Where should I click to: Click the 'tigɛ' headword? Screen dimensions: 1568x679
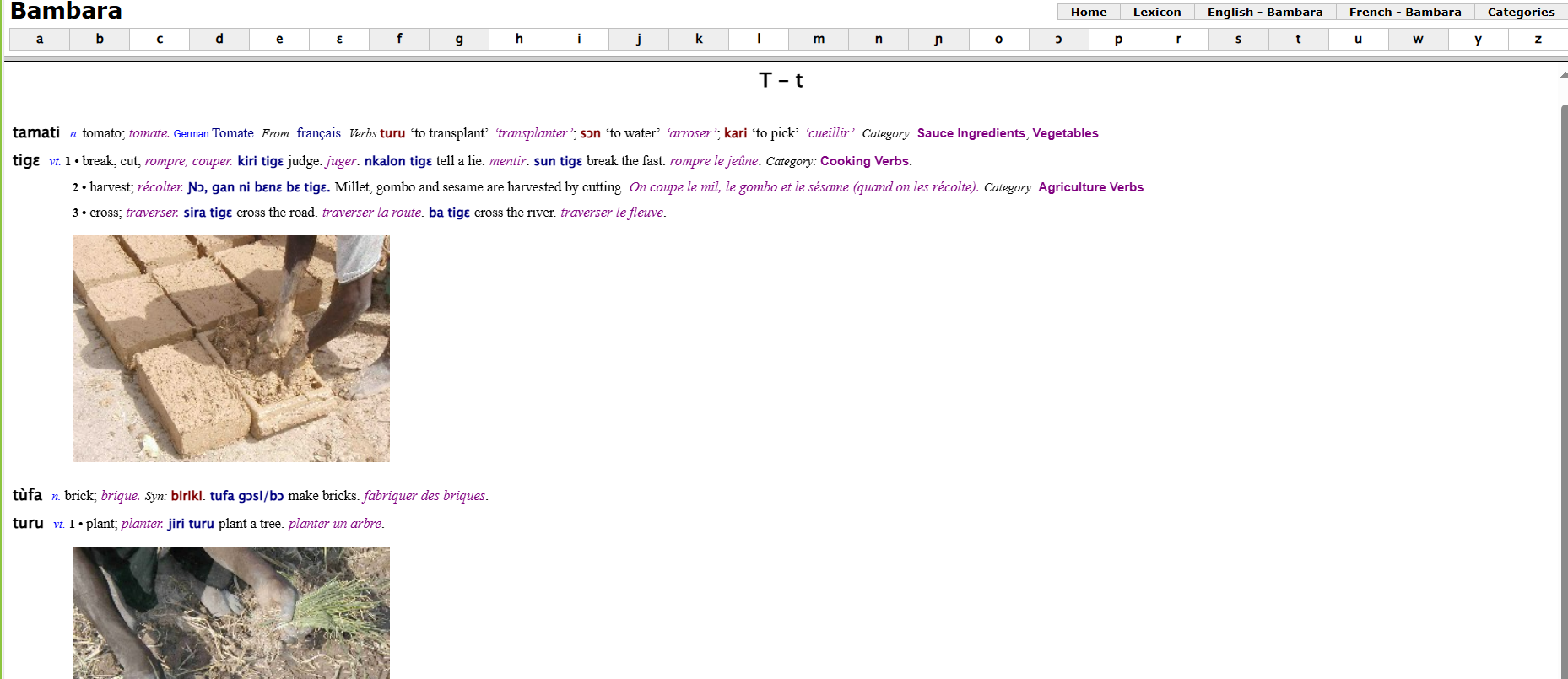(26, 160)
